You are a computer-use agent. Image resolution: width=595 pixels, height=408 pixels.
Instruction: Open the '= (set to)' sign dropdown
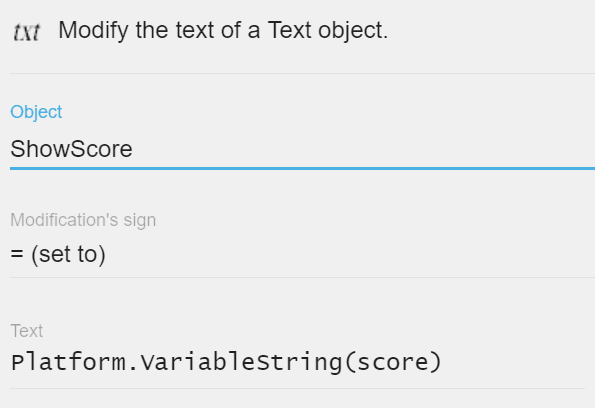click(x=302, y=254)
